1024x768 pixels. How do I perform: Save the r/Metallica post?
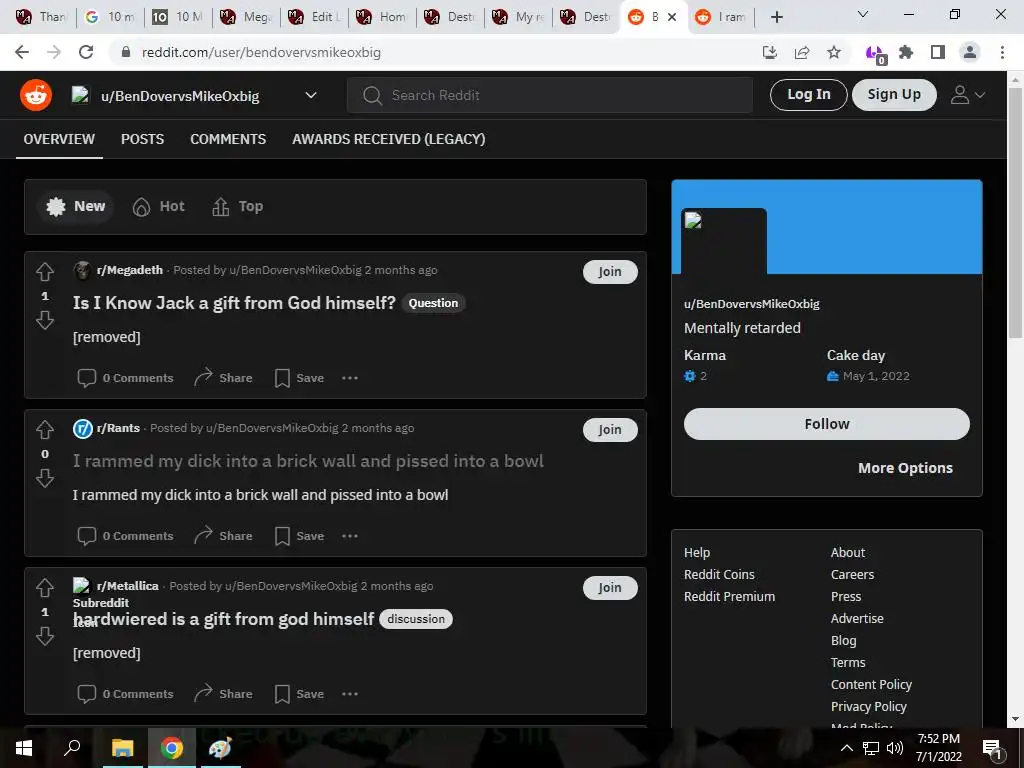[x=299, y=694]
